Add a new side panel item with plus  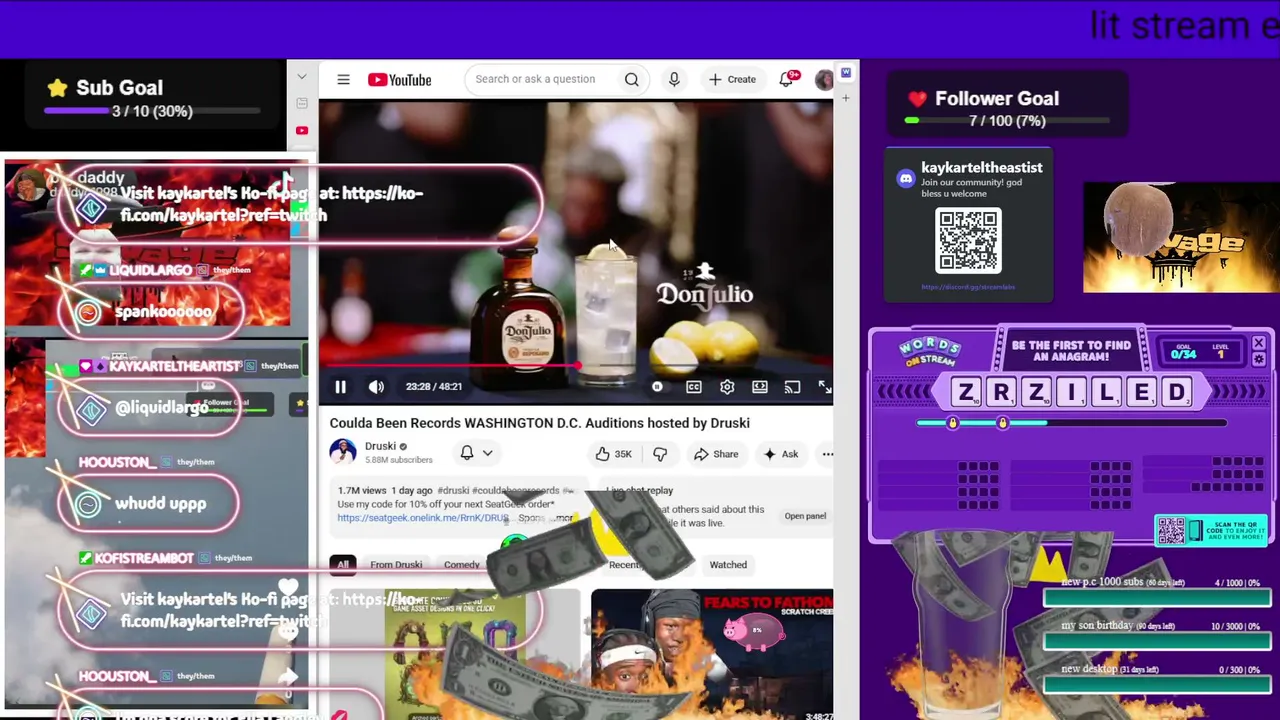click(846, 98)
